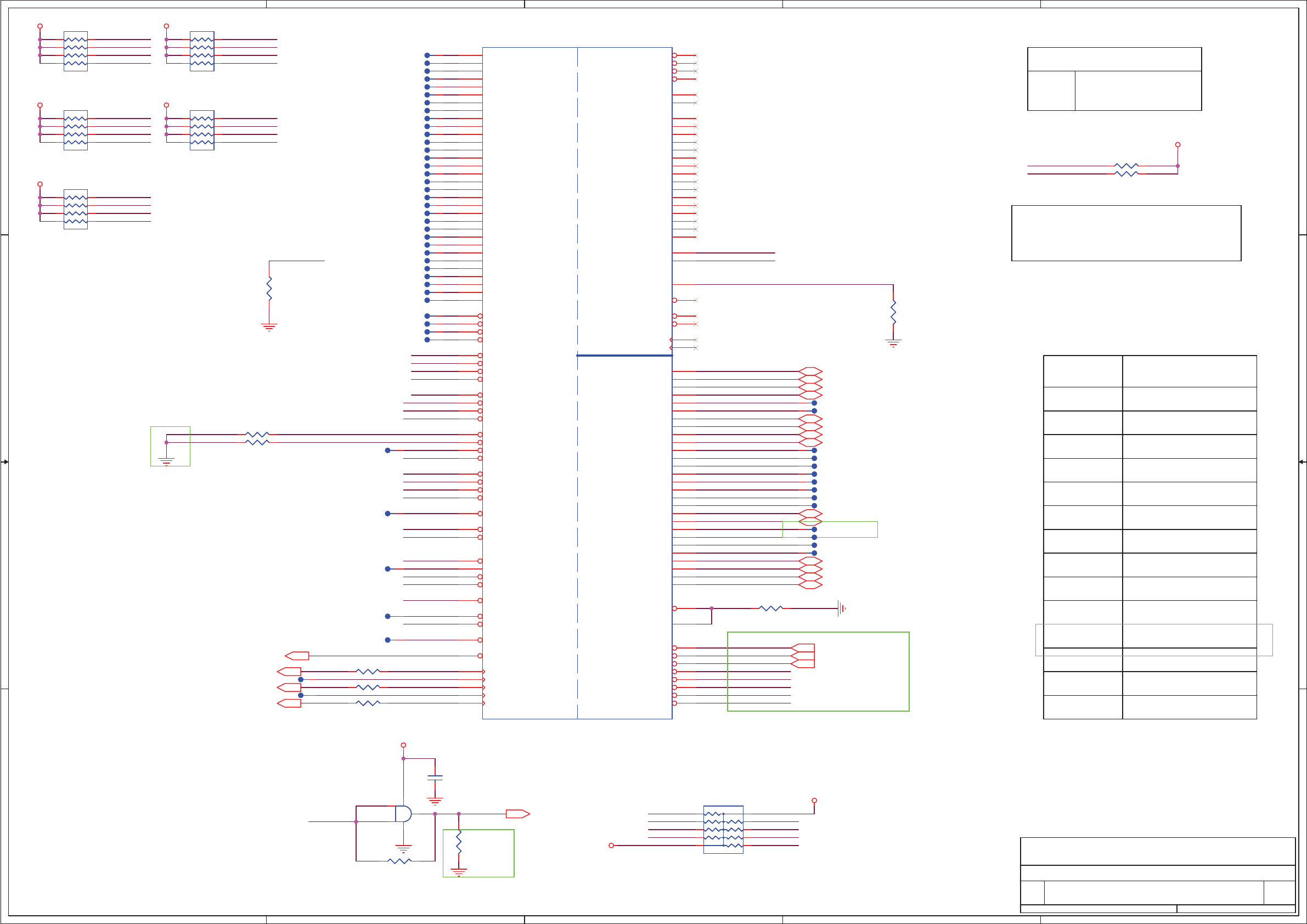The height and width of the screenshot is (924, 1307).
Task: Click the dual-column resistor network at bottom center
Action: [x=723, y=830]
